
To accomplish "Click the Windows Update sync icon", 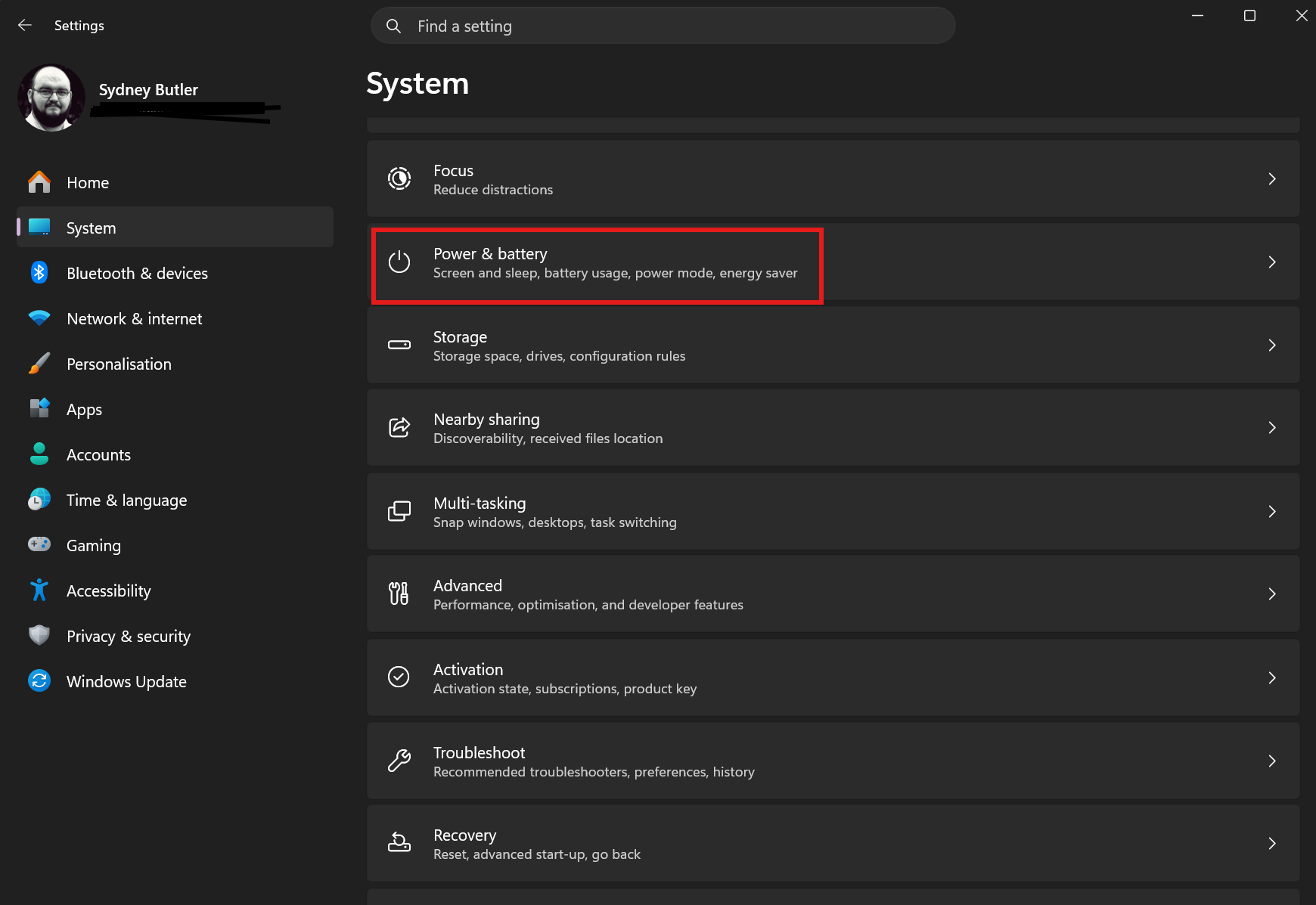I will (39, 681).
